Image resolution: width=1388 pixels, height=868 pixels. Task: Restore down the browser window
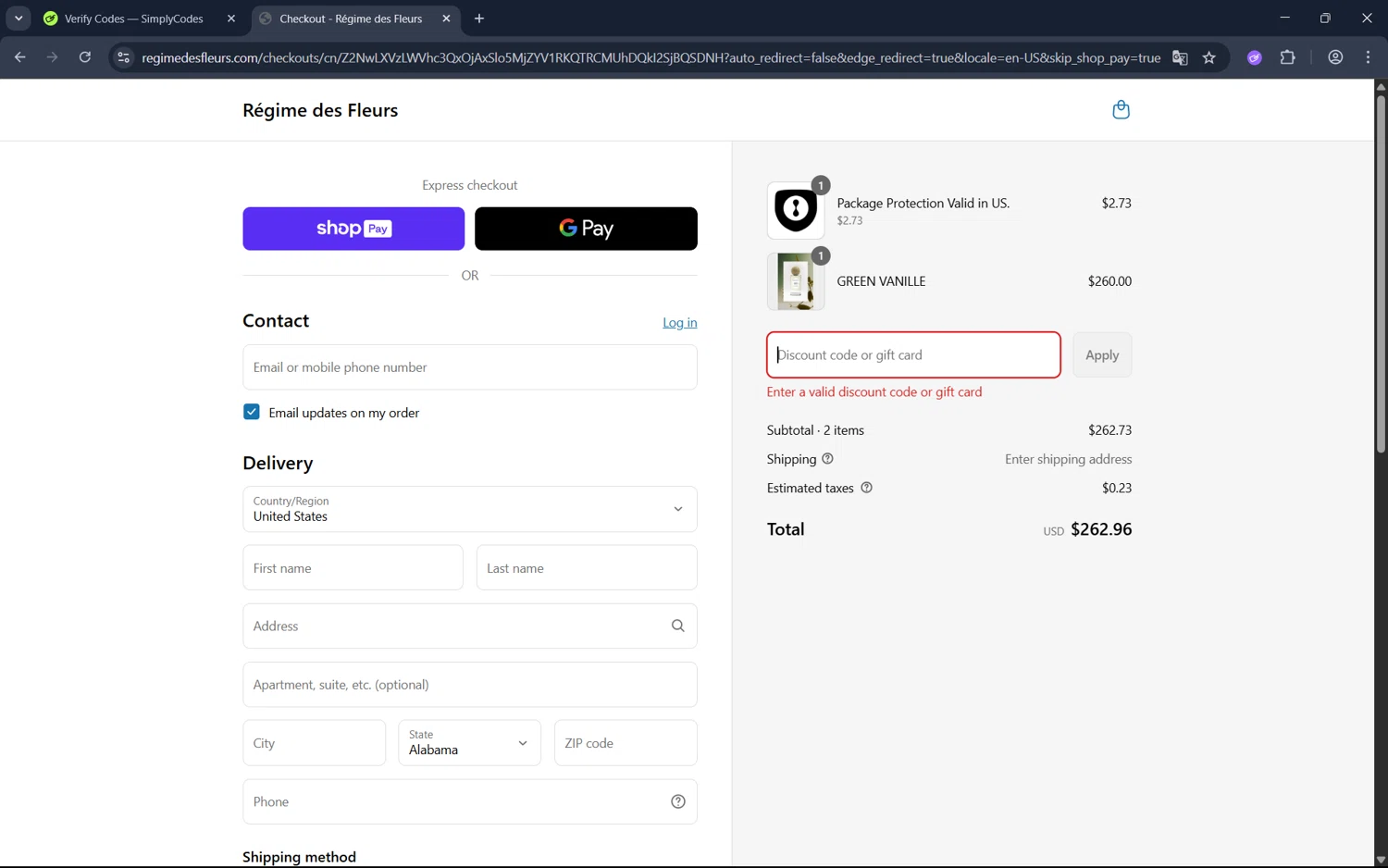[1325, 19]
